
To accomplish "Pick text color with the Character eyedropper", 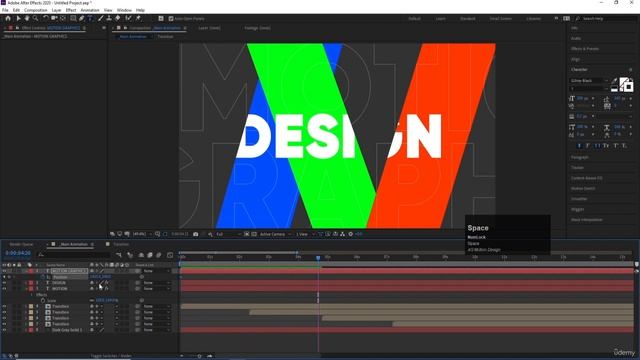I will click(x=615, y=80).
